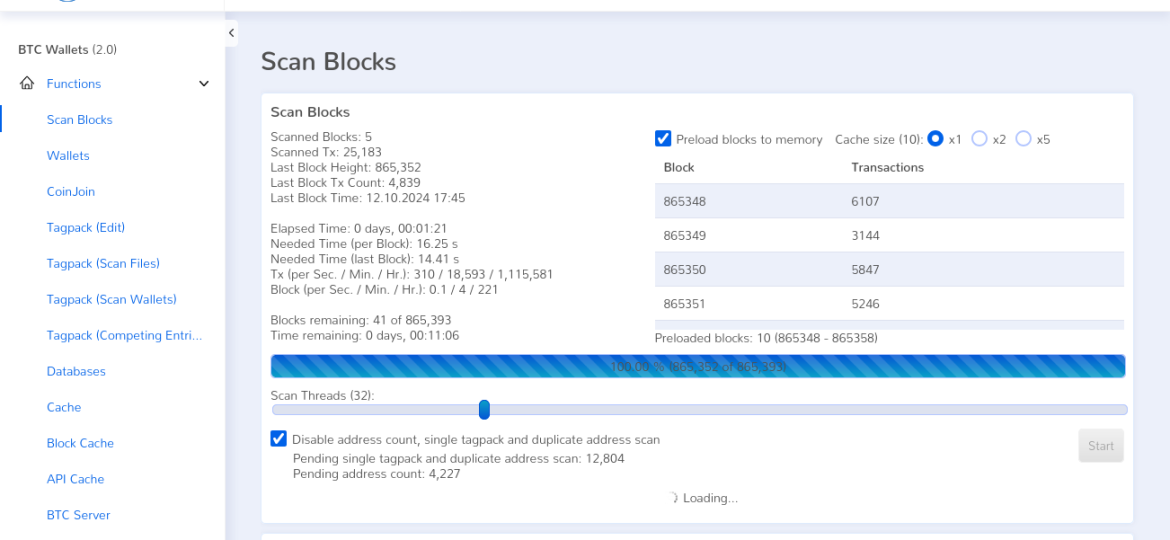The width and height of the screenshot is (1170, 540).
Task: Toggle Preload blocks to memory checkbox
Action: tap(663, 139)
